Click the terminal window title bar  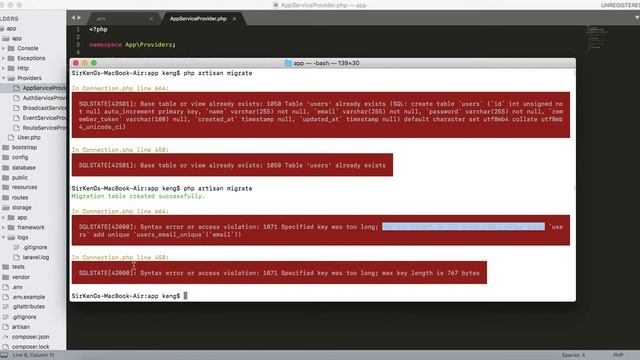pyautogui.click(x=322, y=63)
